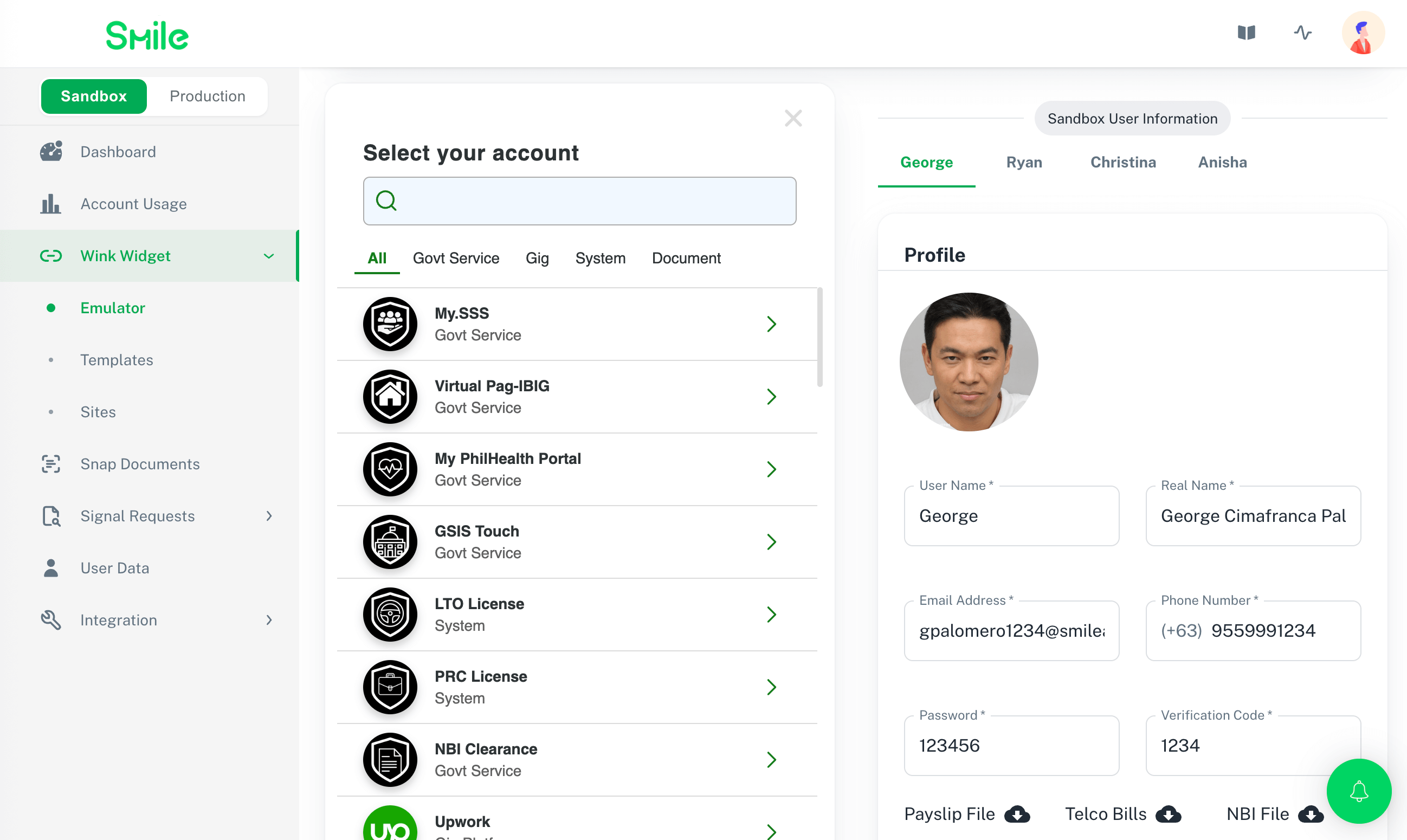1407x840 pixels.
Task: Click the account list scrollbar
Action: coord(819,338)
